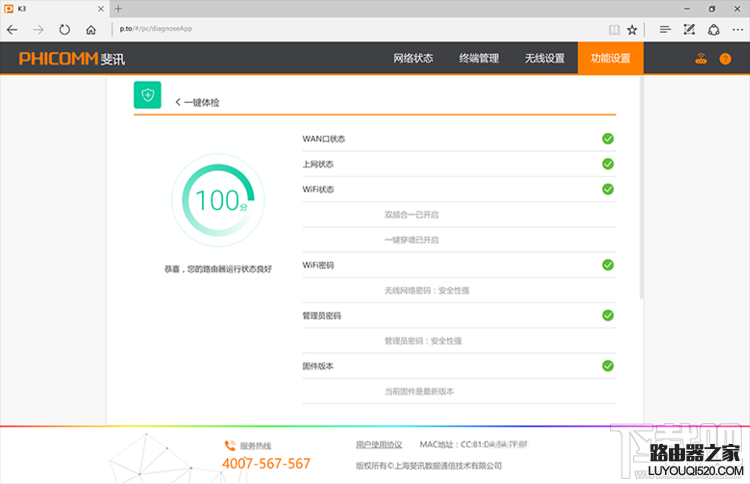Select the 功能设置 tab
Screen dimensions: 750x484
[x=610, y=58]
